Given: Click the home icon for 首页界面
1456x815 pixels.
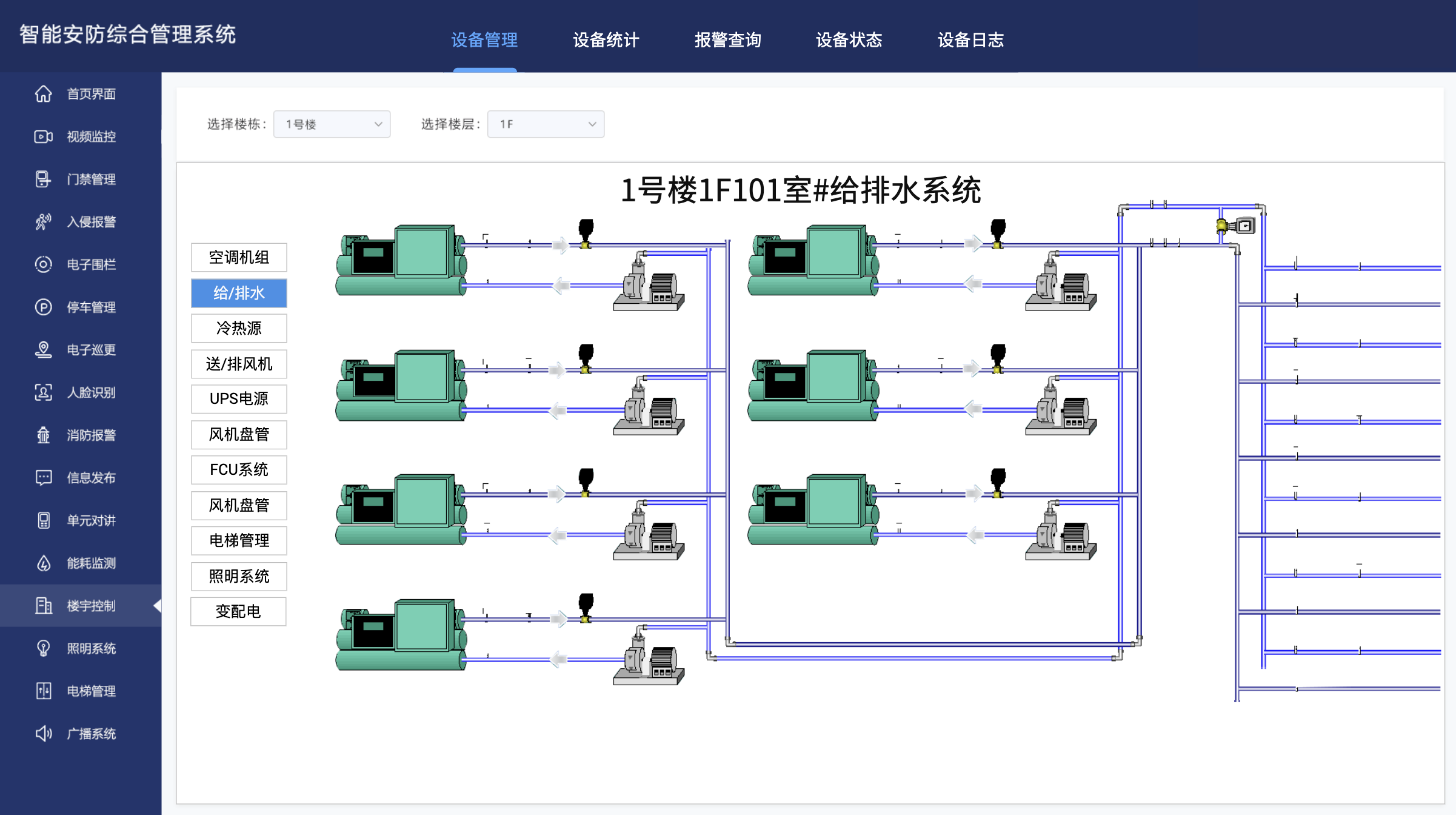Looking at the screenshot, I should pos(43,94).
